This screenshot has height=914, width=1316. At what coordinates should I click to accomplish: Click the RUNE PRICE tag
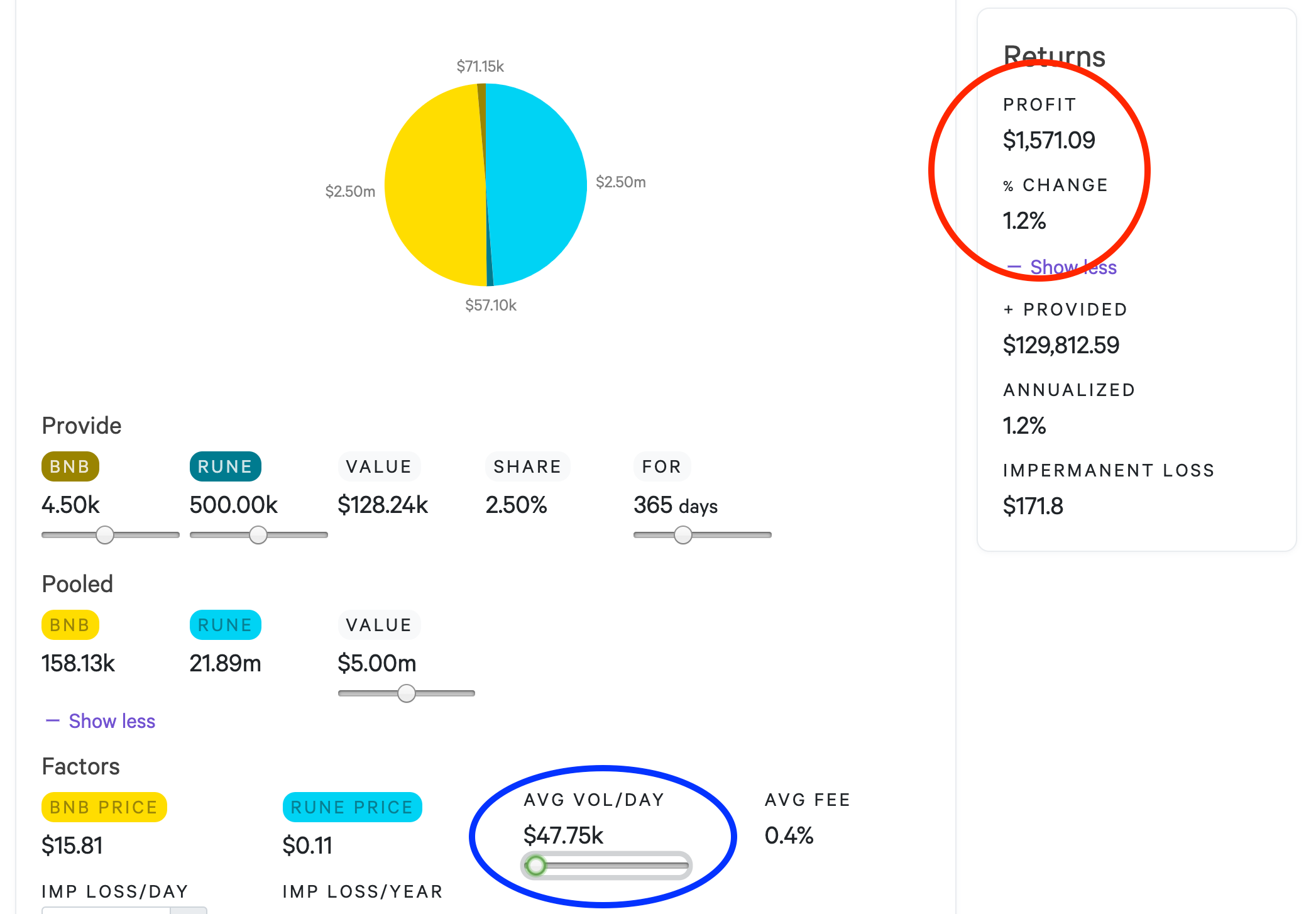coord(352,807)
